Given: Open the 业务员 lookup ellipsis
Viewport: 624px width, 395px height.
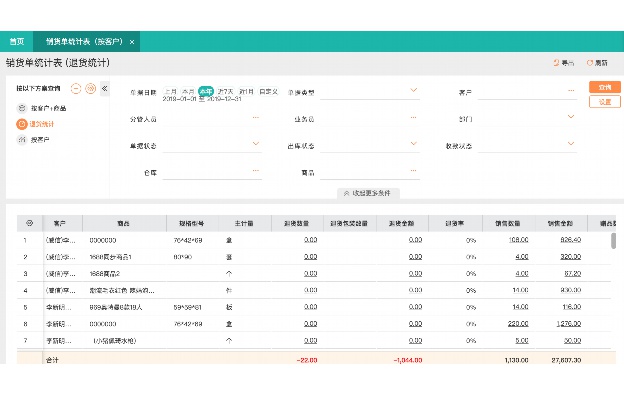Looking at the screenshot, I should coord(413,117).
